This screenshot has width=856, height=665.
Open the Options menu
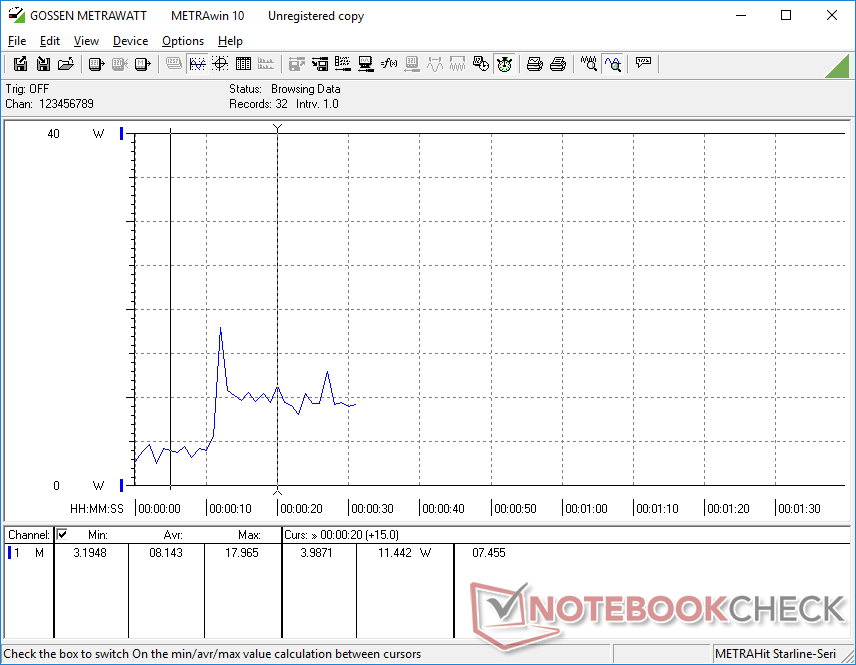point(183,41)
